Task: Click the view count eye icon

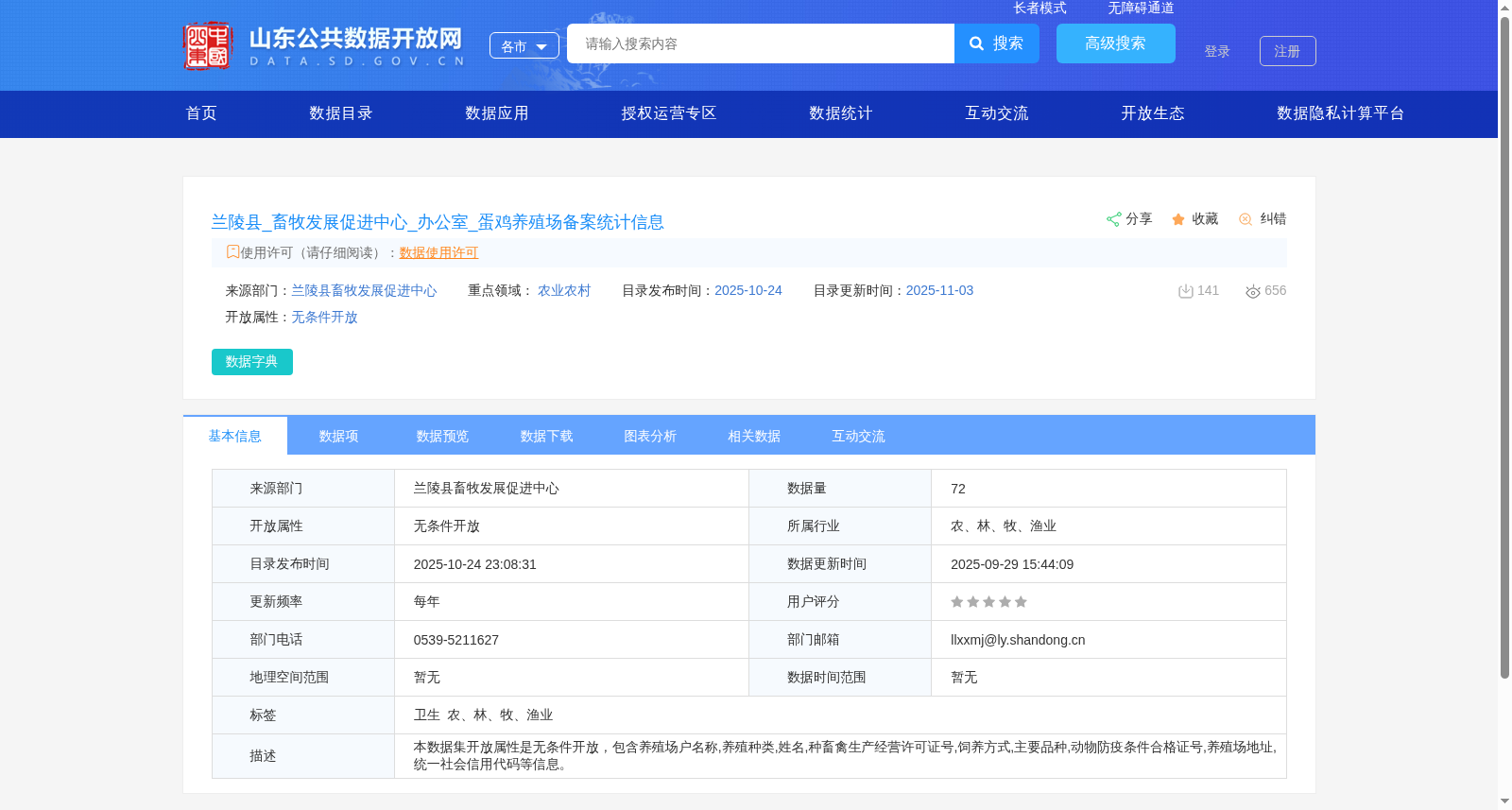Action: pyautogui.click(x=1253, y=291)
